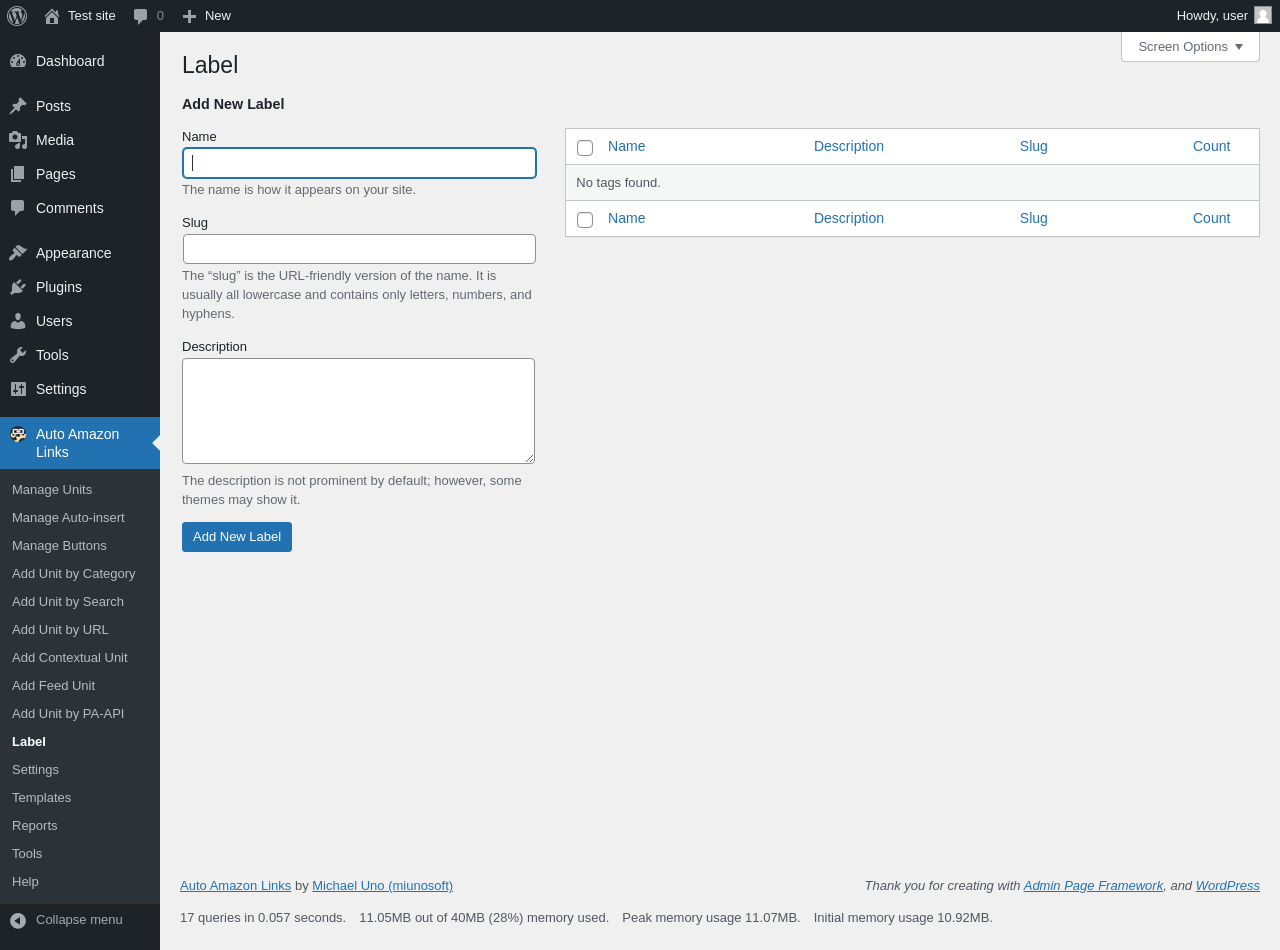Expand the Screen Options dropdown

(x=1190, y=46)
